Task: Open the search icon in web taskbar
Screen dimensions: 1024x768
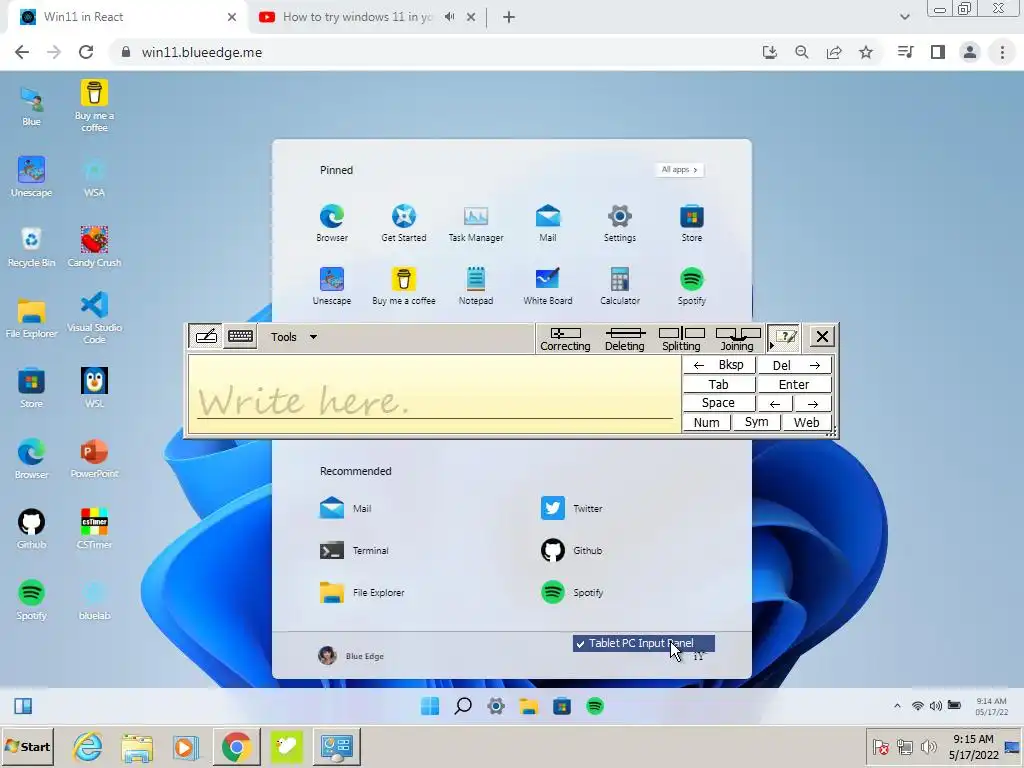Action: point(463,706)
